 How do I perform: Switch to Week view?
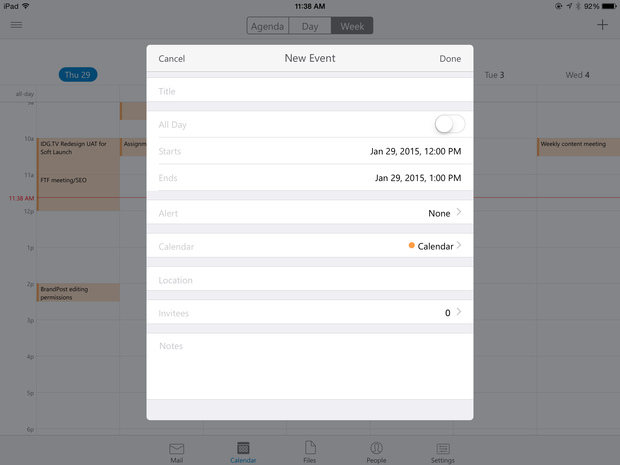(352, 26)
